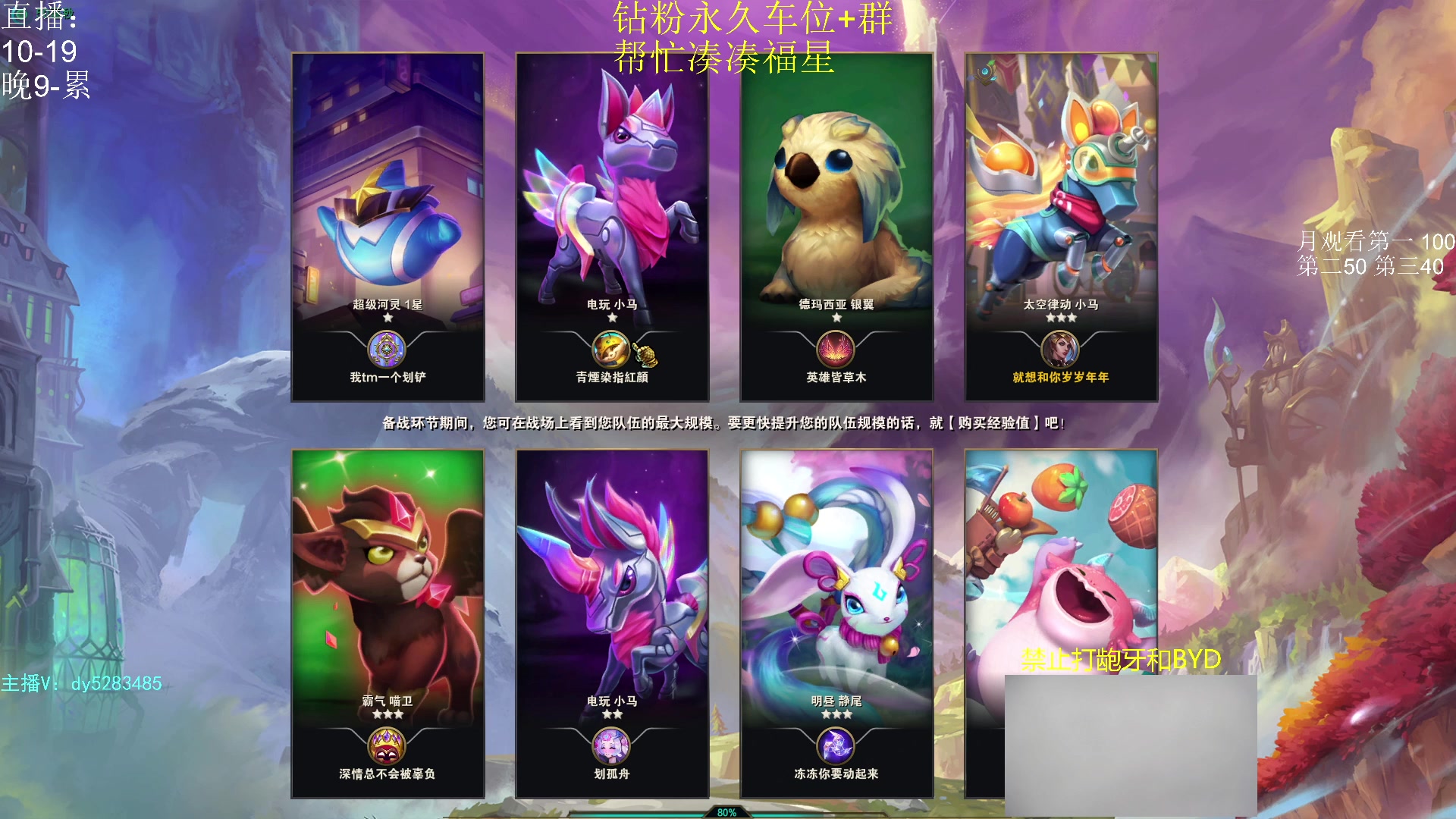Click the pink-haired summoner icon of 划孤舟
This screenshot has height=819, width=1456.
pyautogui.click(x=611, y=746)
